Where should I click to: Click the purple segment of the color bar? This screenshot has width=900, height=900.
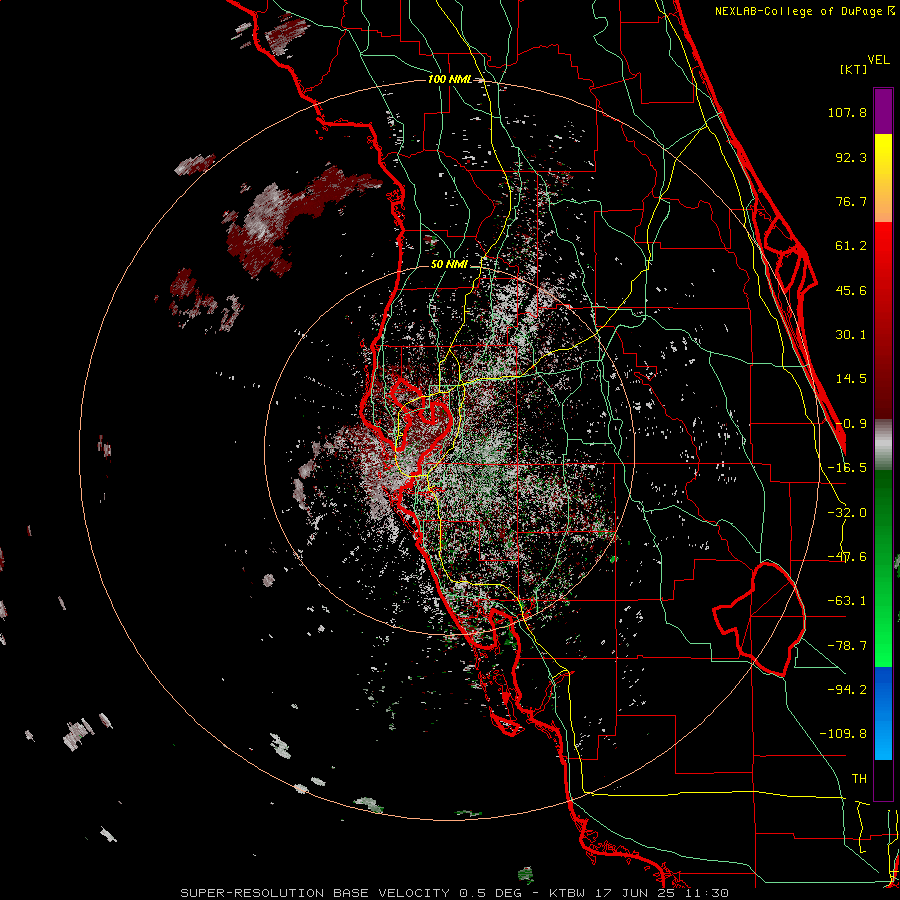coord(883,111)
